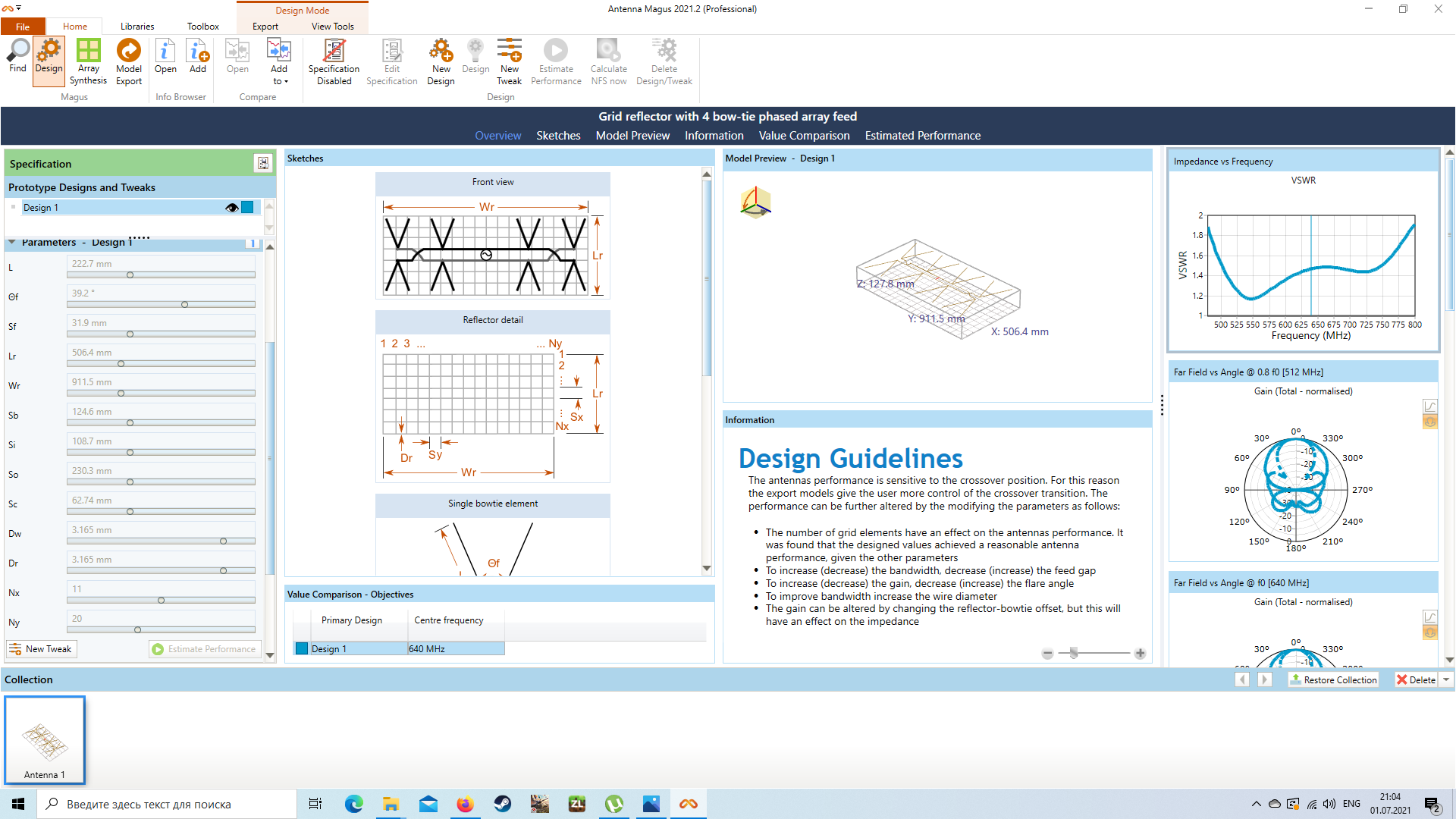
Task: Click the Model Export icon
Action: (128, 51)
